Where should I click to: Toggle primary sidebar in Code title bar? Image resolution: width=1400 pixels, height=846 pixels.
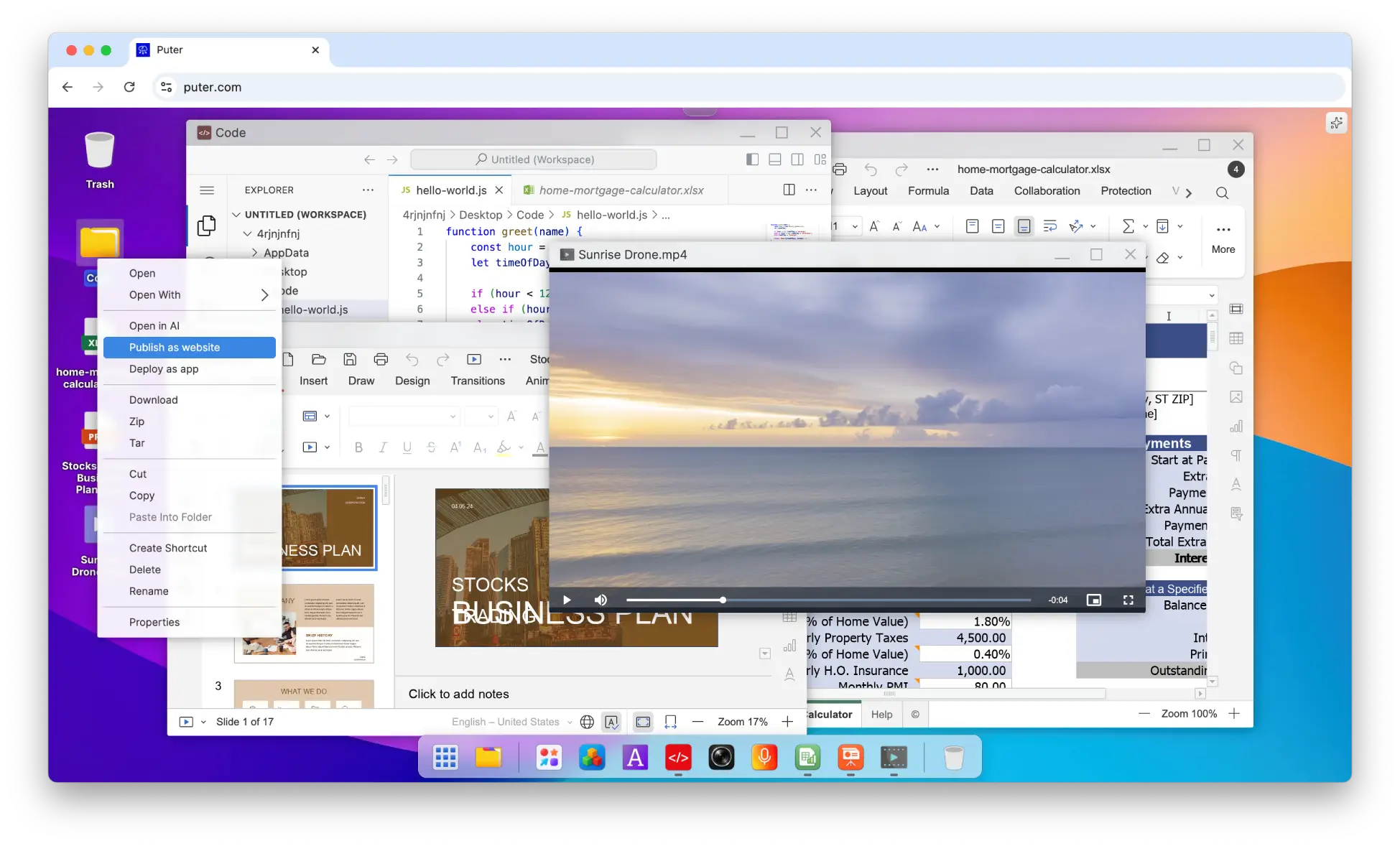point(752,159)
